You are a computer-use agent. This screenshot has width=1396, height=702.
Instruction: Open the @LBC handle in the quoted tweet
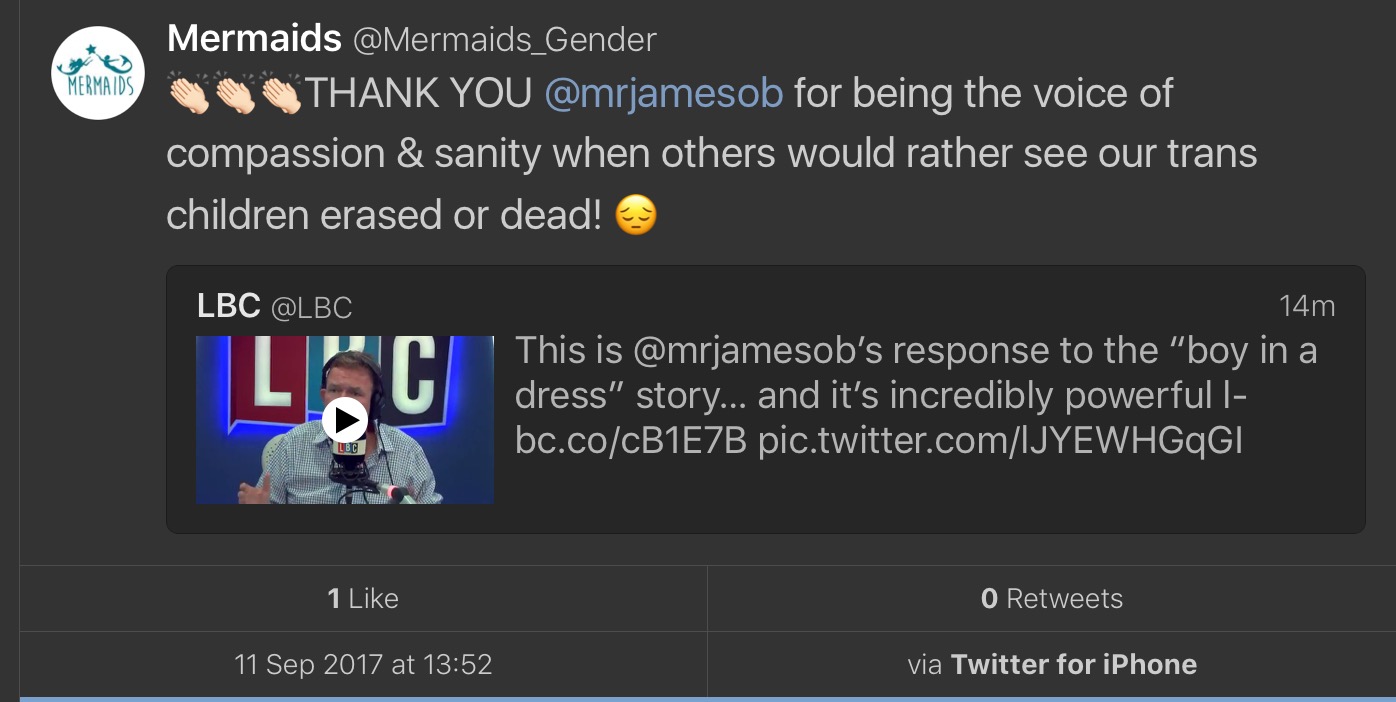[x=312, y=308]
